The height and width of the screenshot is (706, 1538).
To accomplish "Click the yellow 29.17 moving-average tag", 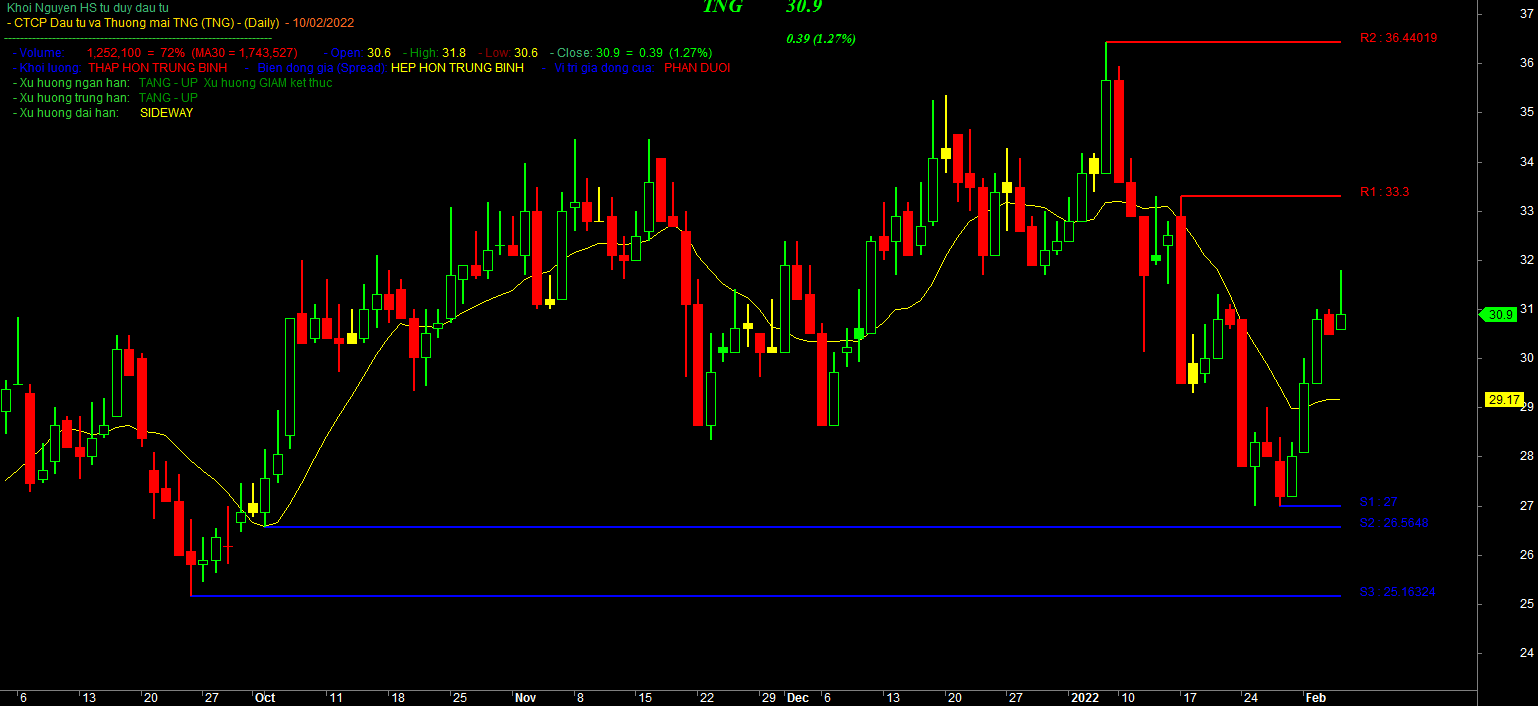I will (x=1503, y=399).
